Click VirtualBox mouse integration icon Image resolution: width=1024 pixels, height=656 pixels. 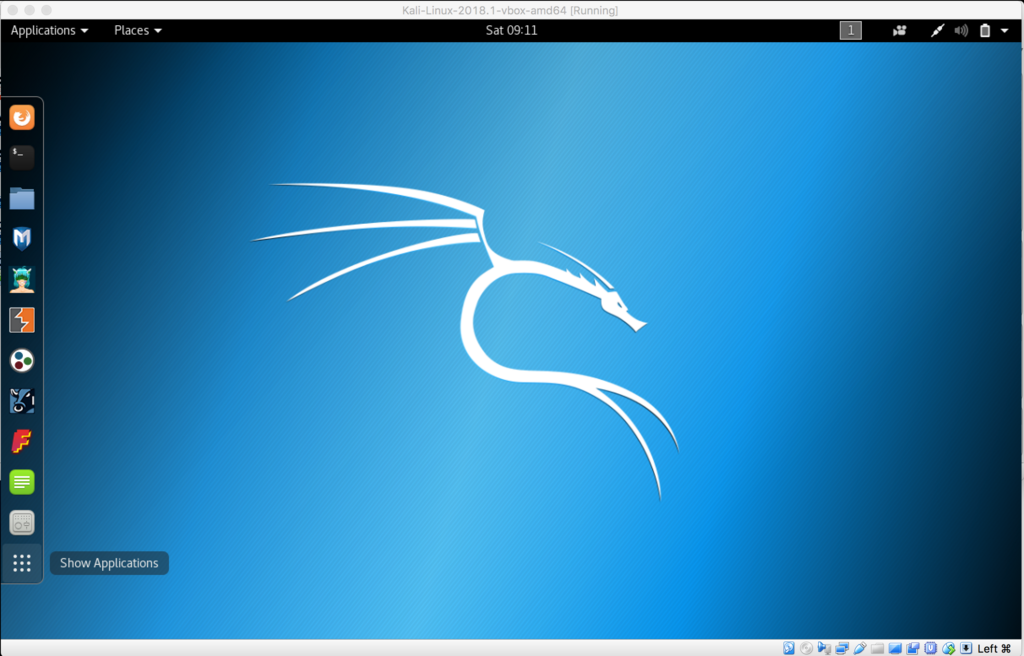[948, 648]
